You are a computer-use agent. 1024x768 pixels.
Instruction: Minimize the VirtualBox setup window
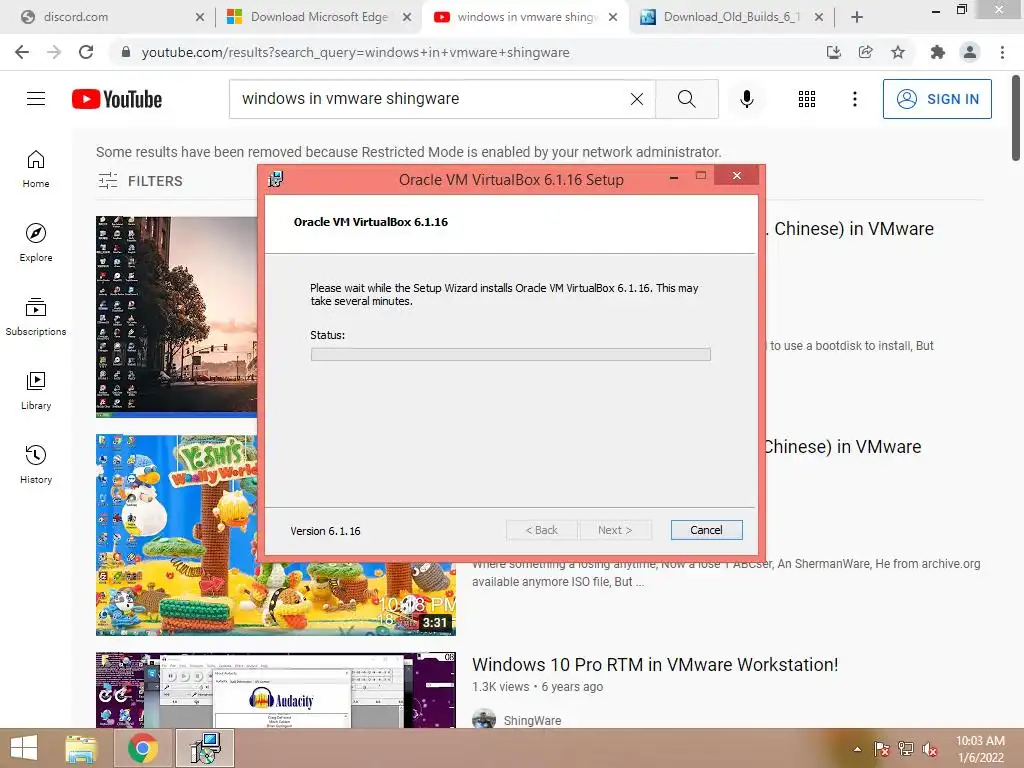point(674,176)
